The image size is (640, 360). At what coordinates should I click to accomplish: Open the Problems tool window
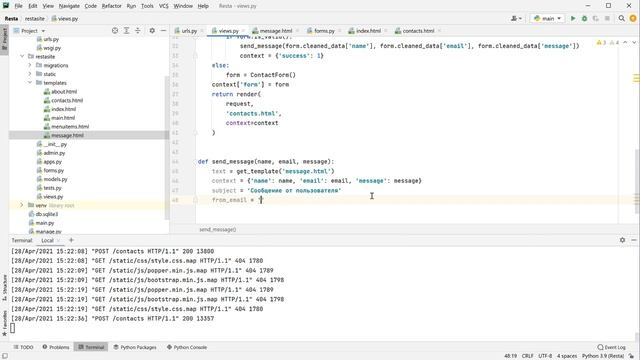click(x=56, y=347)
